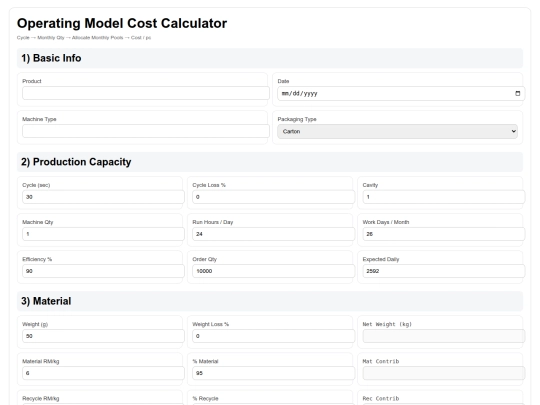This screenshot has width=540, height=405.
Task: Click the Net Weight (kg) output field
Action: [x=444, y=336]
